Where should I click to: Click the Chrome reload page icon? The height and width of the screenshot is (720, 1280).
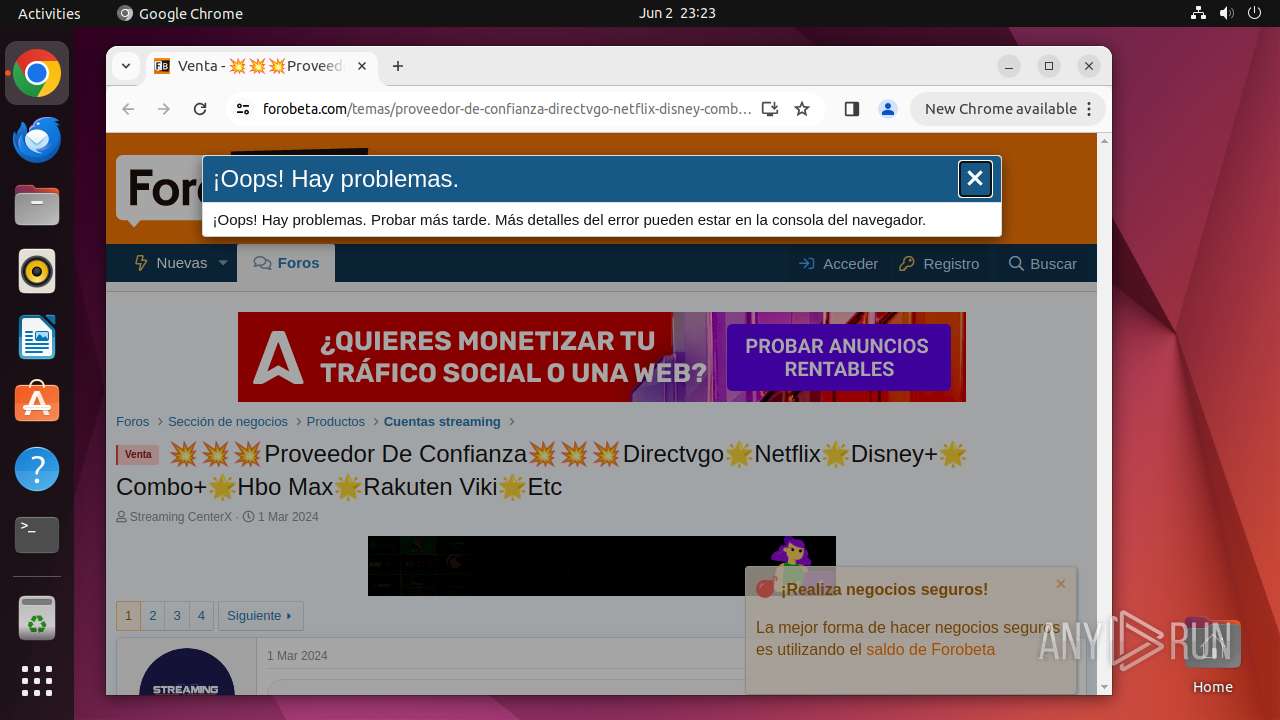[x=200, y=109]
